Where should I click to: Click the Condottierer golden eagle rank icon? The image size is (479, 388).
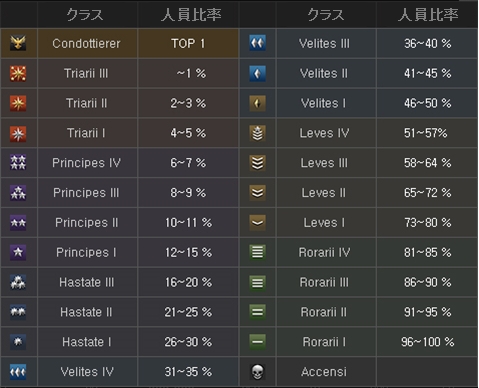click(18, 43)
